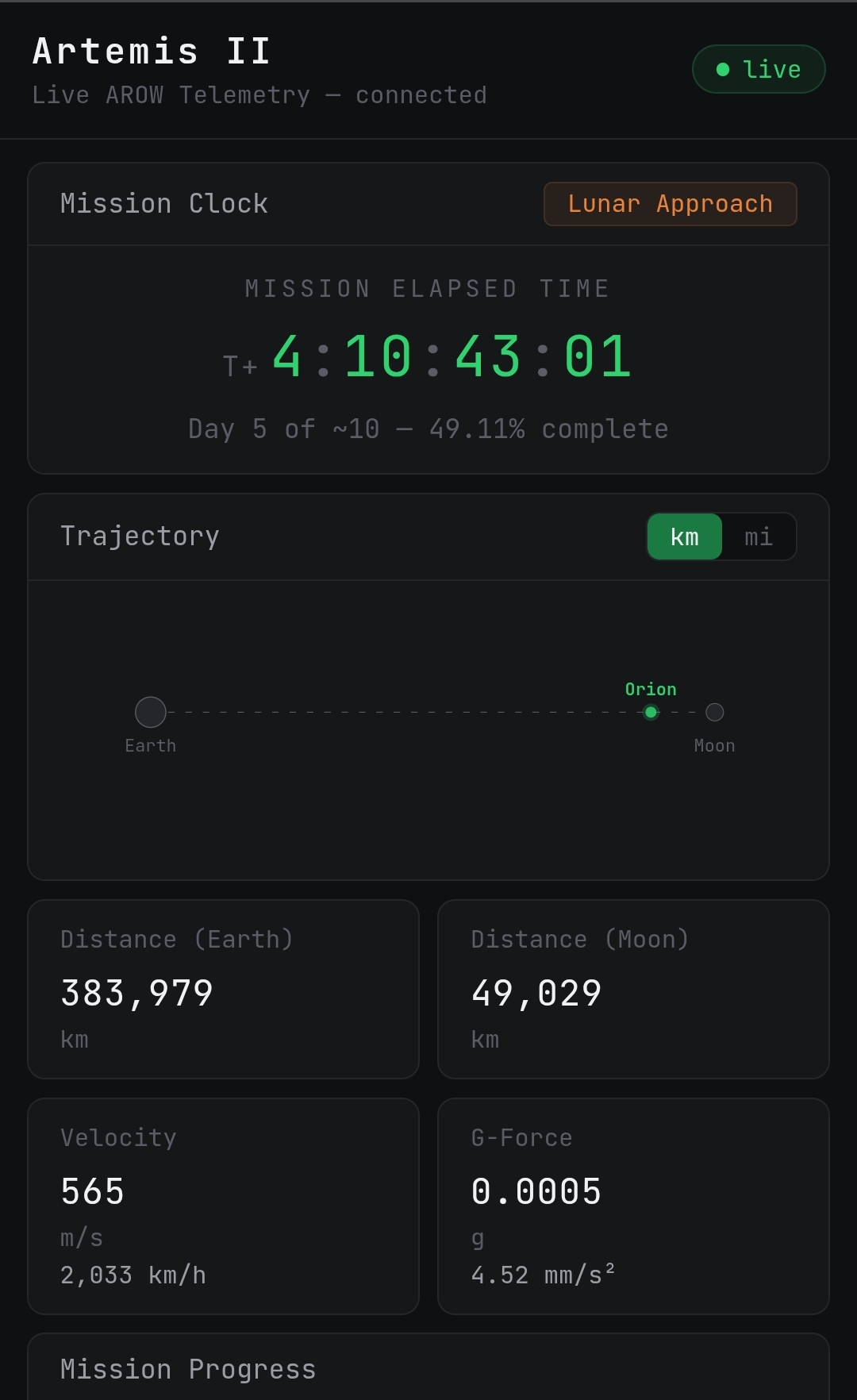Viewport: 857px width, 1400px height.
Task: Open the Distance (Moon) card
Action: pyautogui.click(x=633, y=989)
